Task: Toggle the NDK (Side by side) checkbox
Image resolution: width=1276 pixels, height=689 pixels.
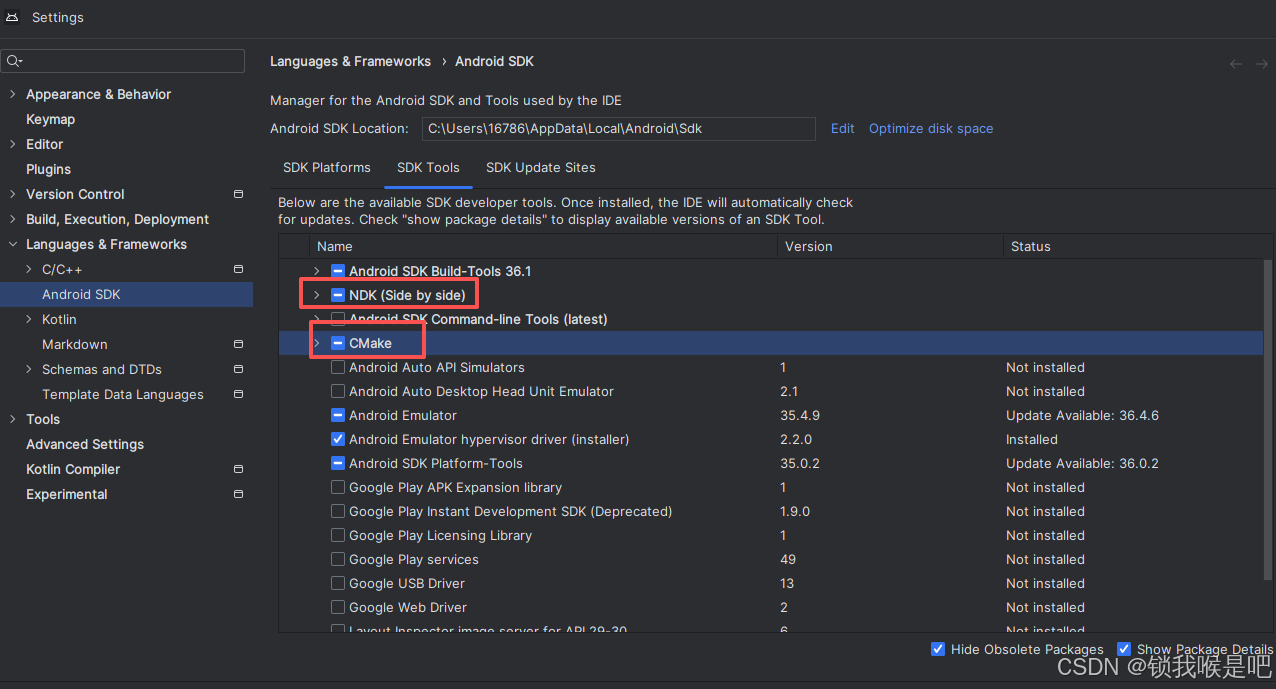Action: pyautogui.click(x=338, y=295)
